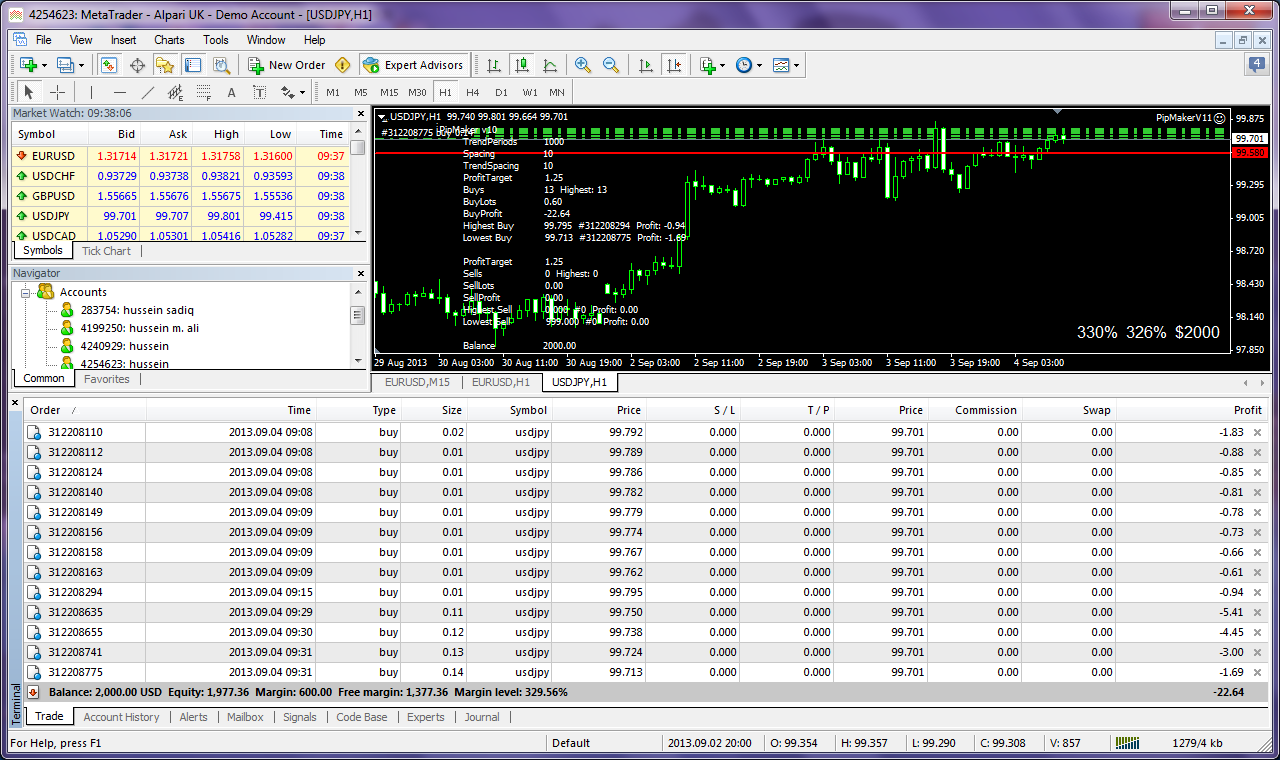This screenshot has width=1280, height=760.
Task: Select the Trendline drawing tool
Action: (148, 92)
